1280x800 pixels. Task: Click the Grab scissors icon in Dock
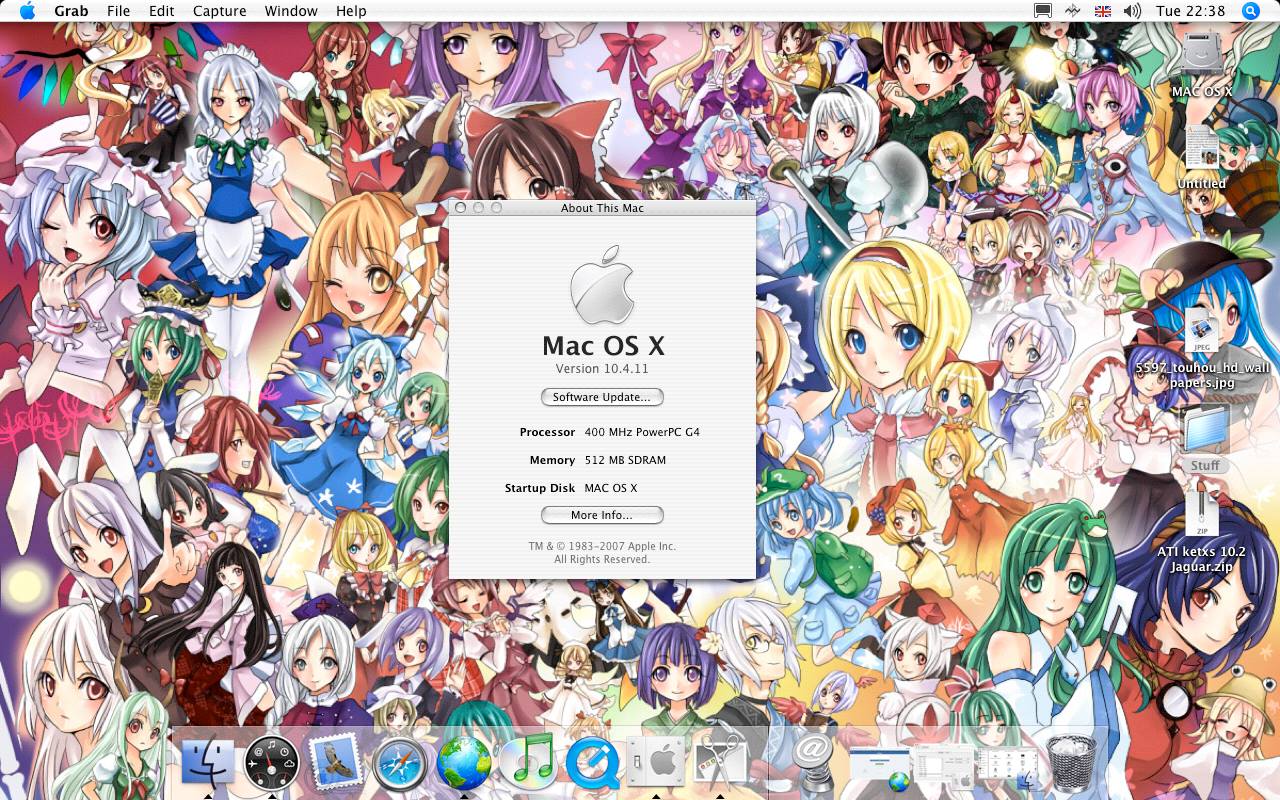coord(720,762)
